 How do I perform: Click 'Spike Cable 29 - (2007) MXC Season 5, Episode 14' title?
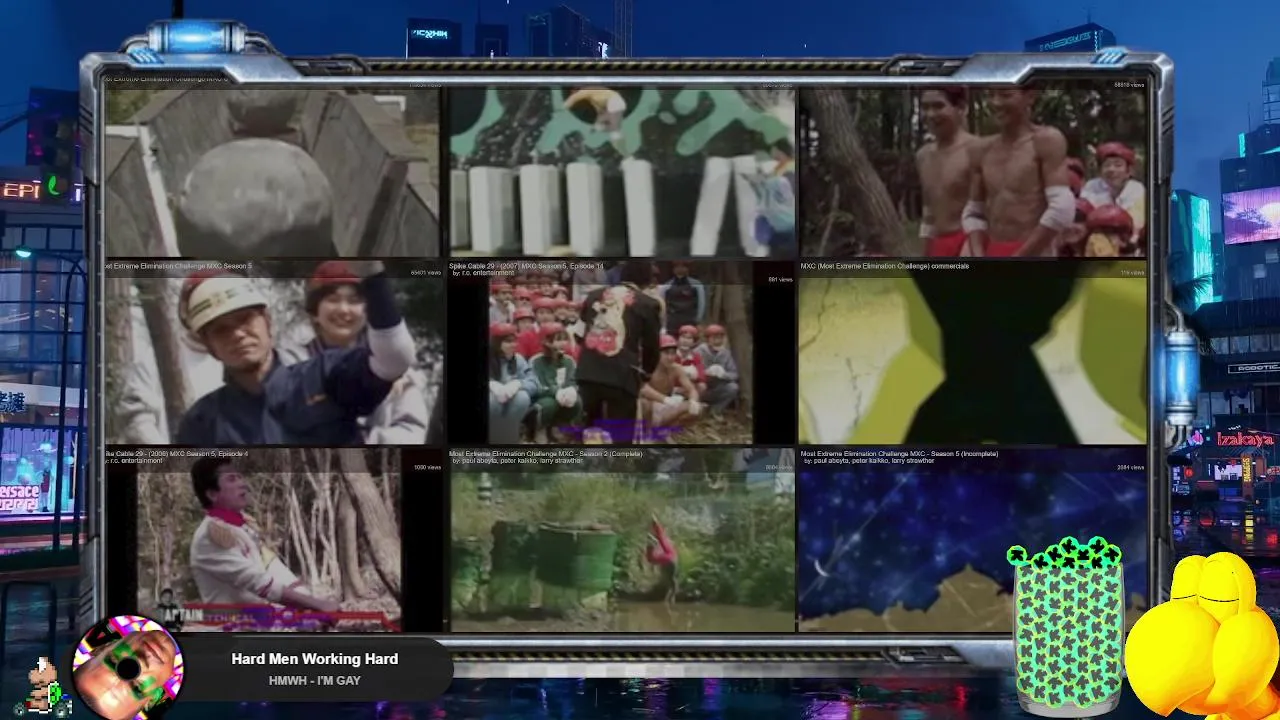[526, 266]
